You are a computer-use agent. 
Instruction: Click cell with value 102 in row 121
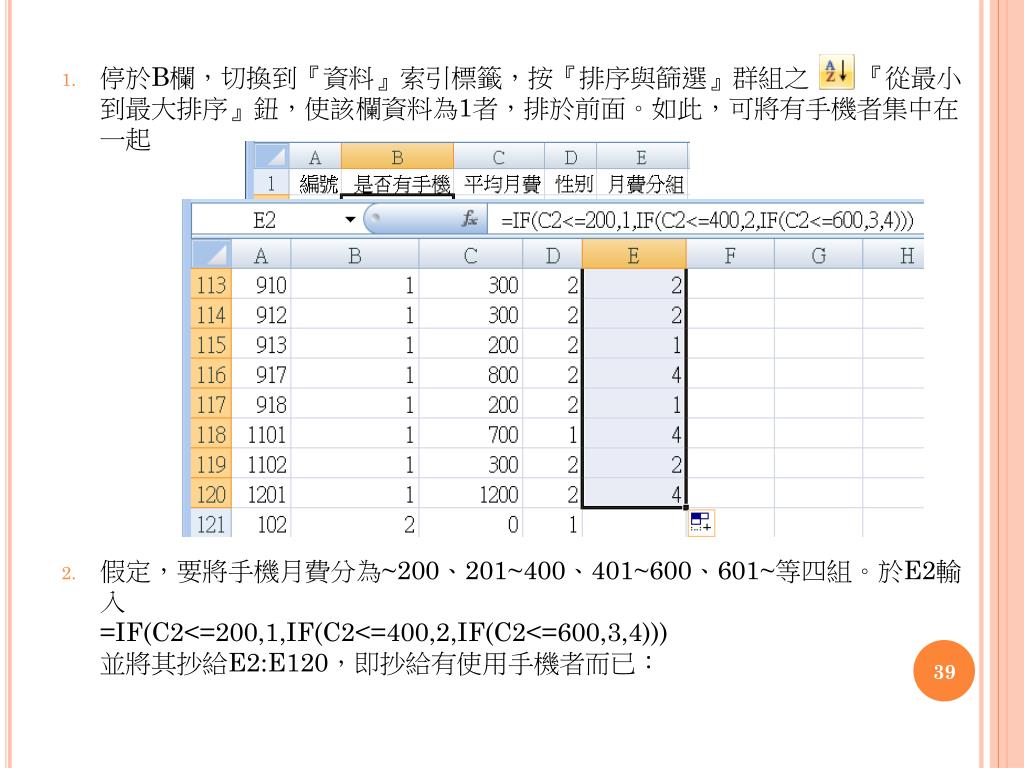click(261, 524)
